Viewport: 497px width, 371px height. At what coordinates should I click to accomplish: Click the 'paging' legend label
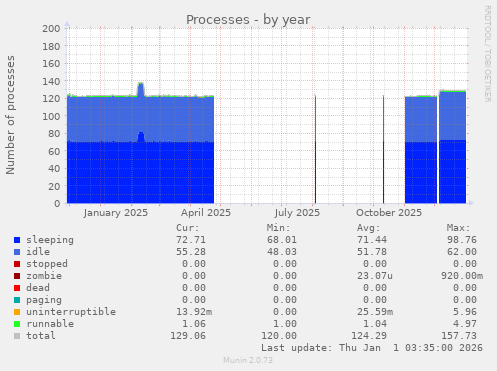pyautogui.click(x=44, y=300)
